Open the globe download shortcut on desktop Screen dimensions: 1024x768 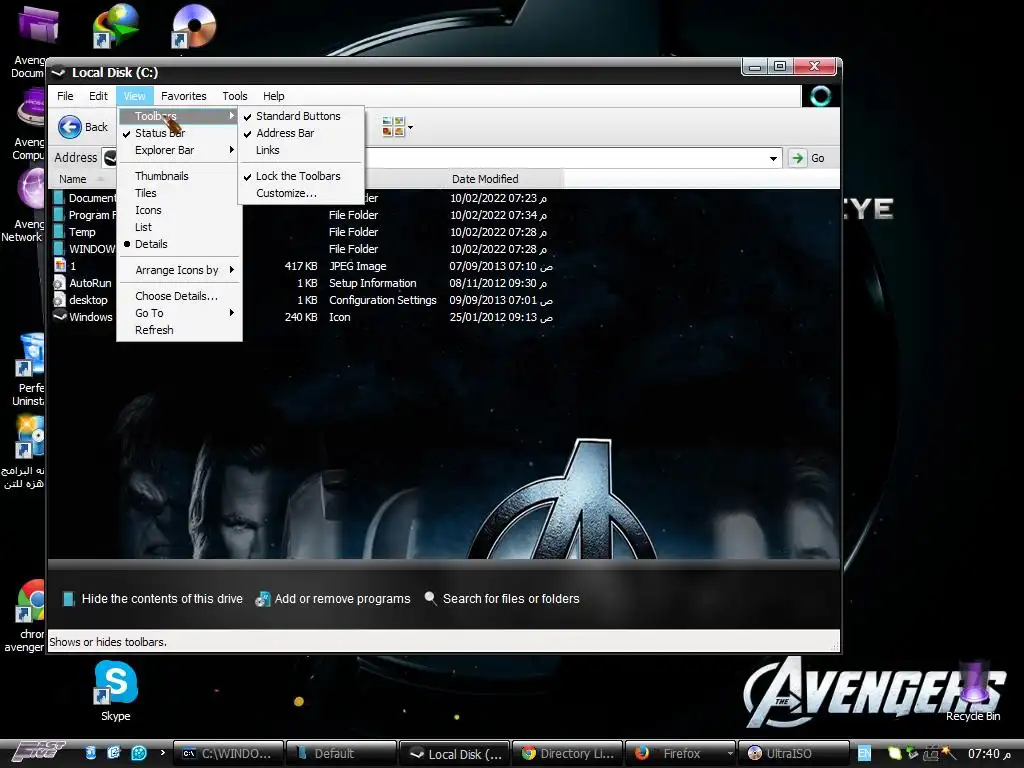116,26
